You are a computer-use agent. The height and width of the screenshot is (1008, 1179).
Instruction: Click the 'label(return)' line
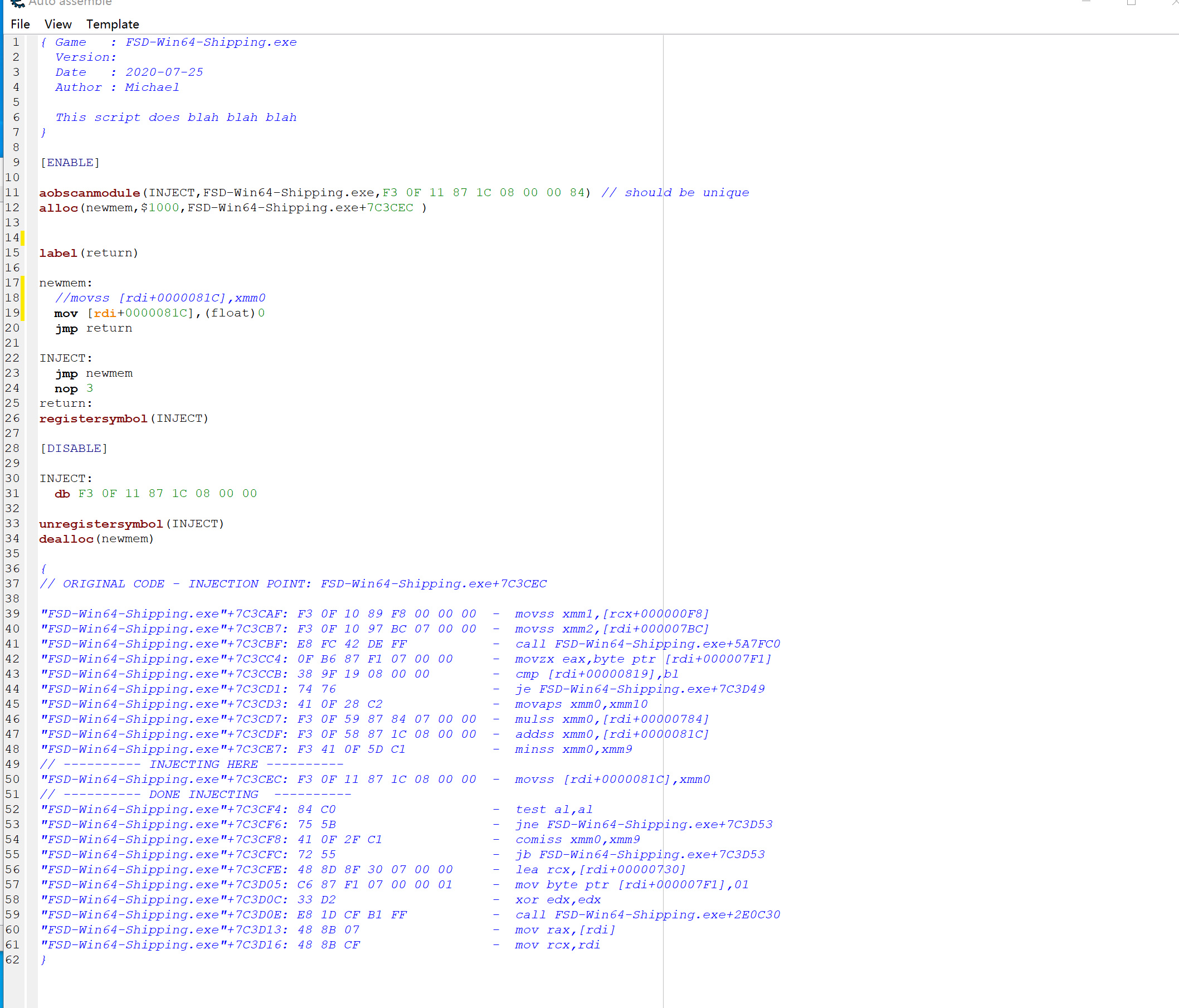(x=89, y=253)
